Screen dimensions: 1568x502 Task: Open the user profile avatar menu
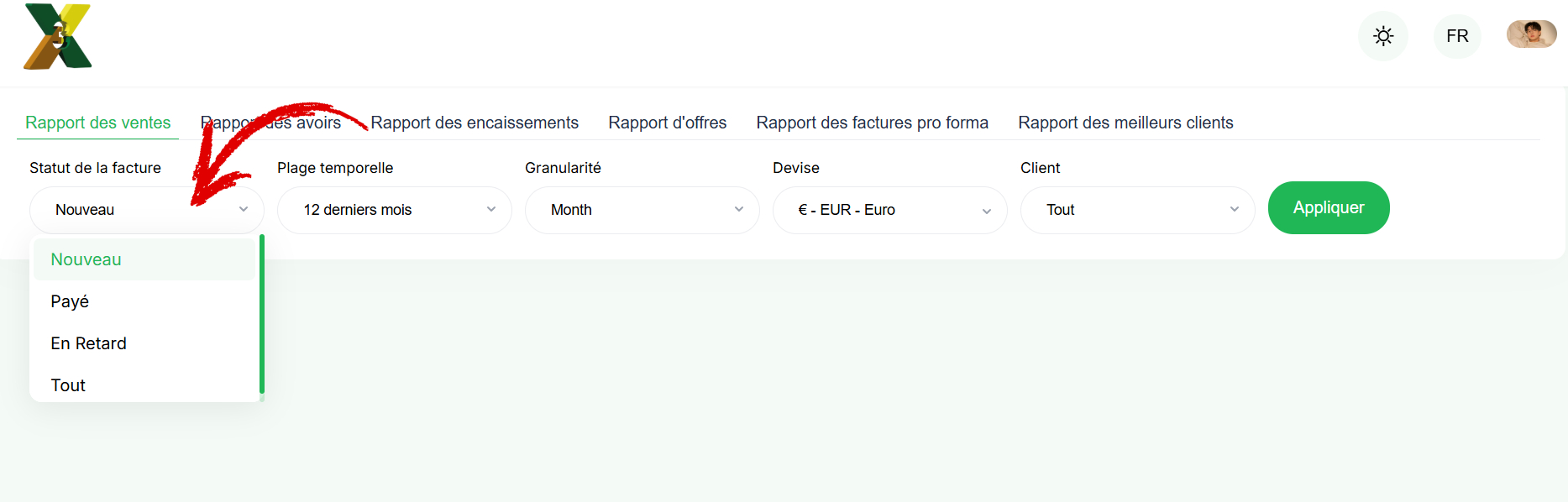(1532, 34)
